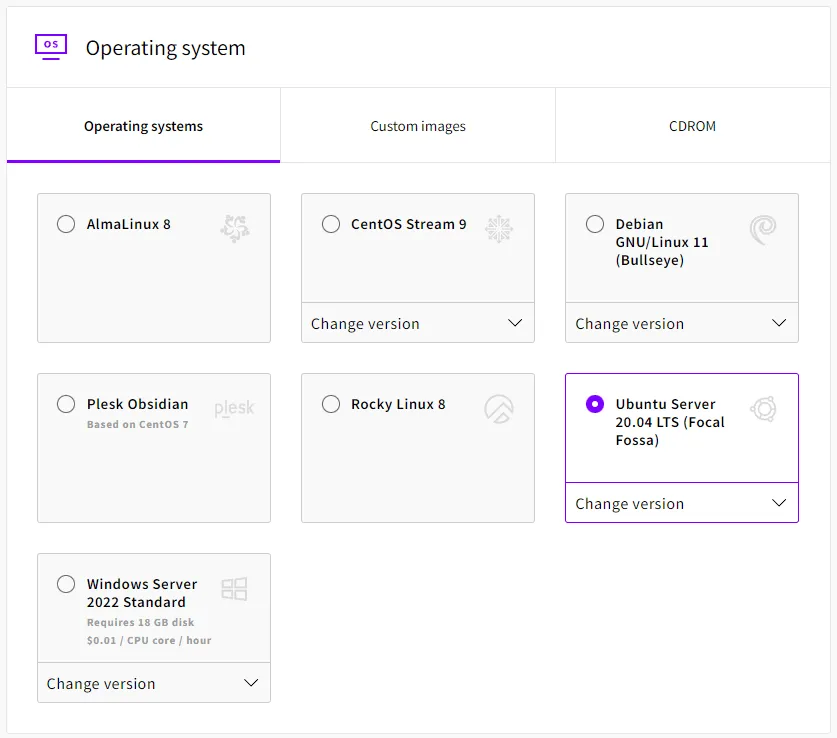Viewport: 837px width, 738px height.
Task: Click Change version below Windows Server
Action: point(153,683)
